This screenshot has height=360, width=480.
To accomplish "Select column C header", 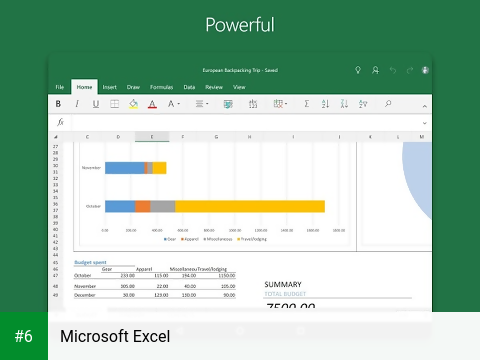I will 87,137.
